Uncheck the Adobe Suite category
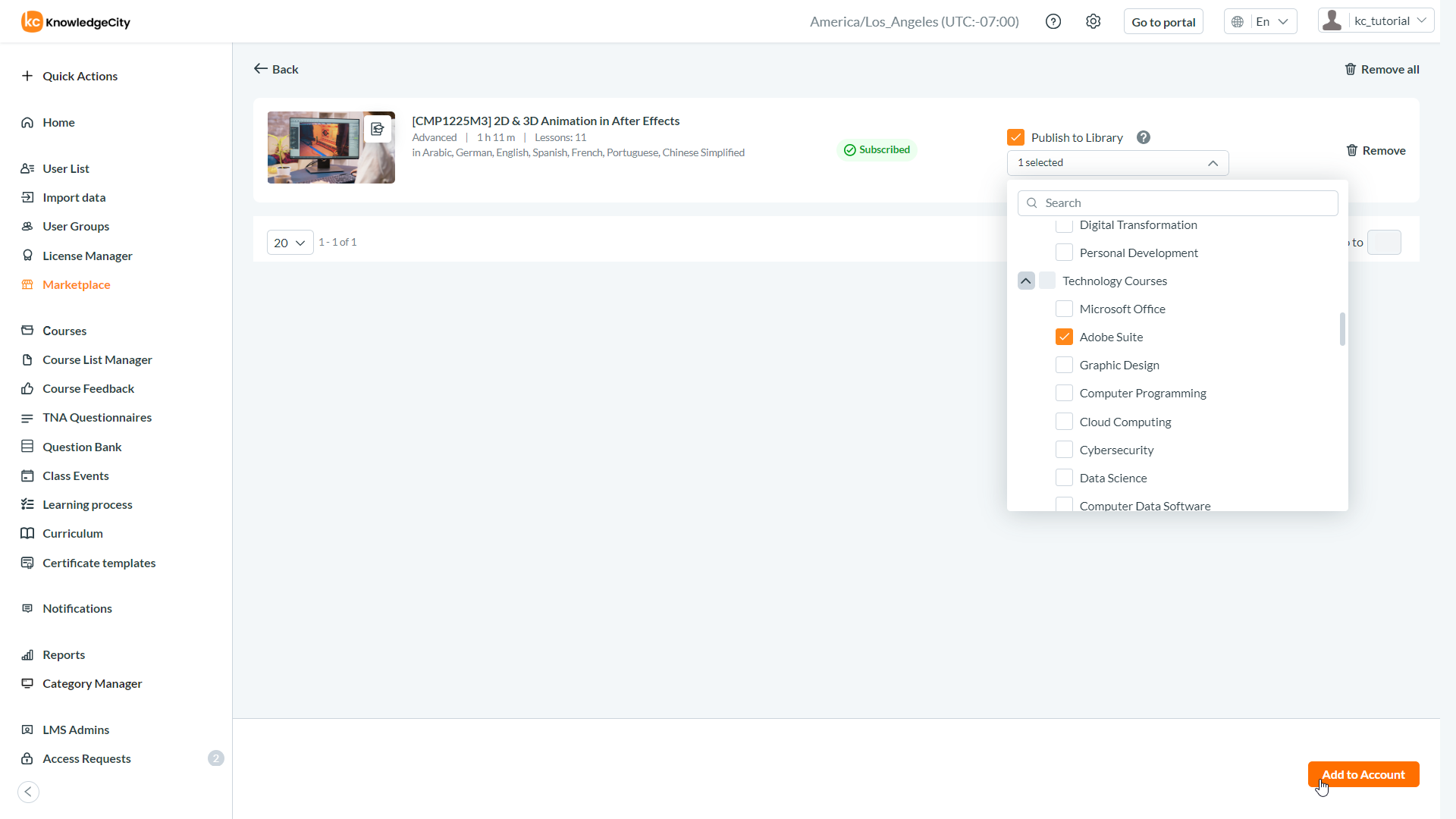This screenshot has height=819, width=1456. point(1064,337)
